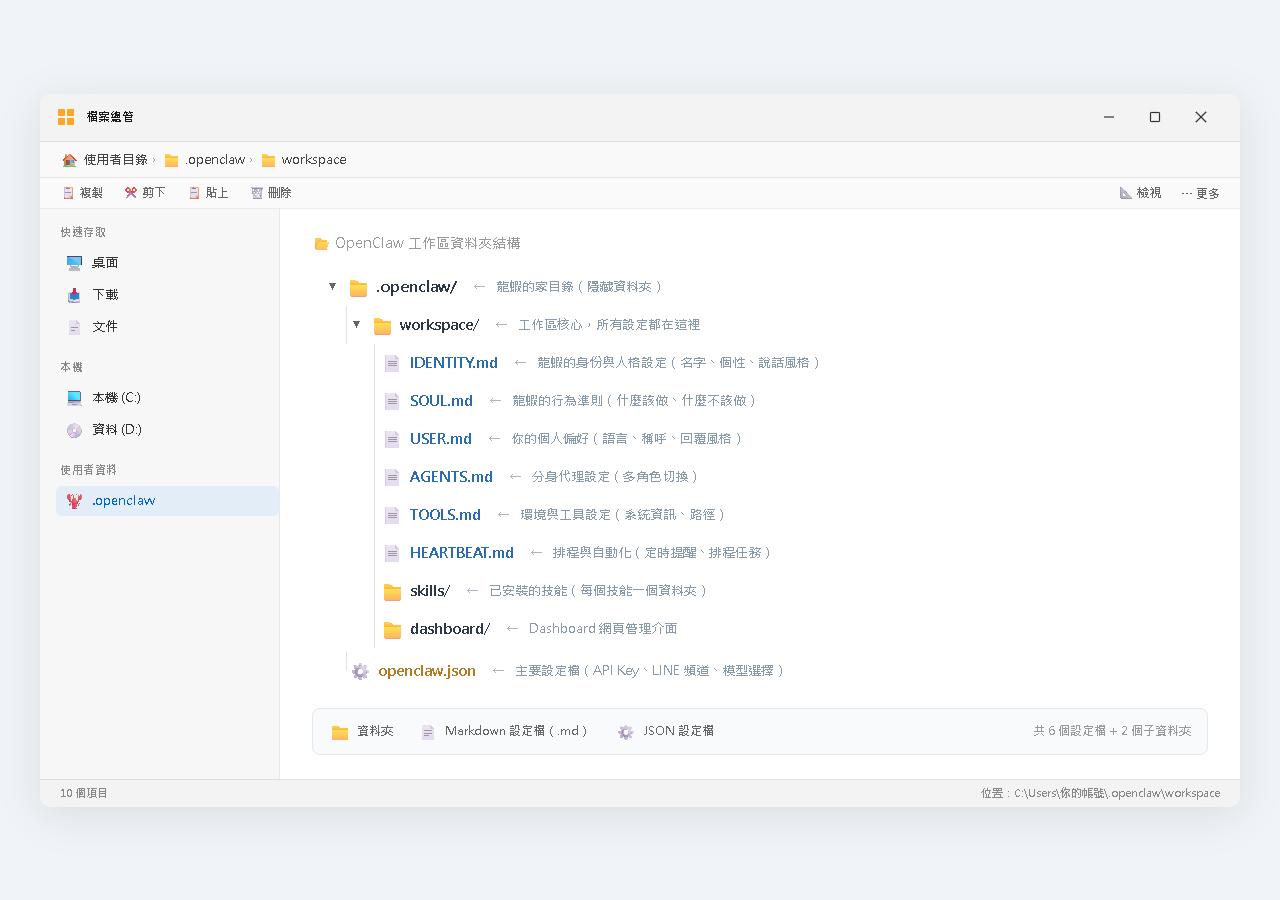The image size is (1280, 900).
Task: Select SOUL.md in the folder tree
Action: (x=441, y=400)
